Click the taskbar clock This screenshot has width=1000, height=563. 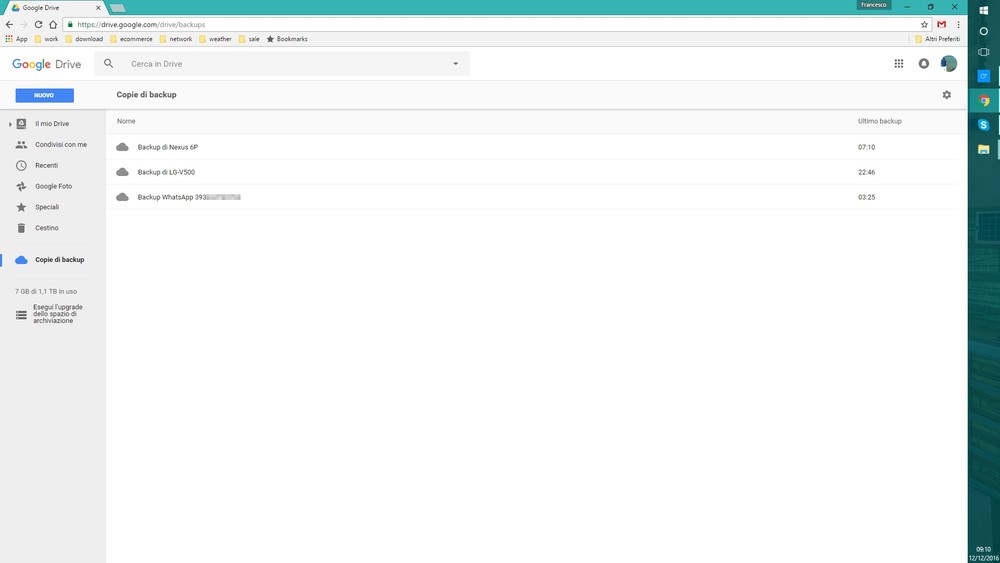click(x=983, y=553)
